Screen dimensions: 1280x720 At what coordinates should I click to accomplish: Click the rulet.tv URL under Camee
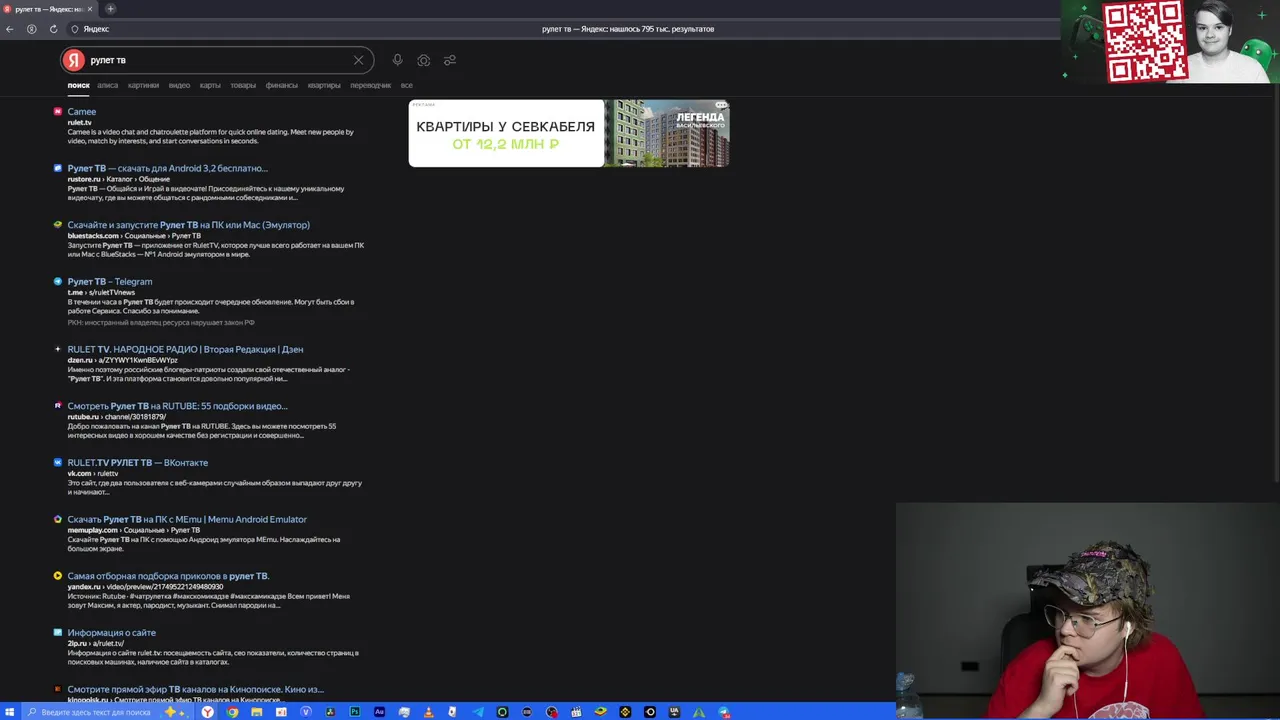pos(80,123)
